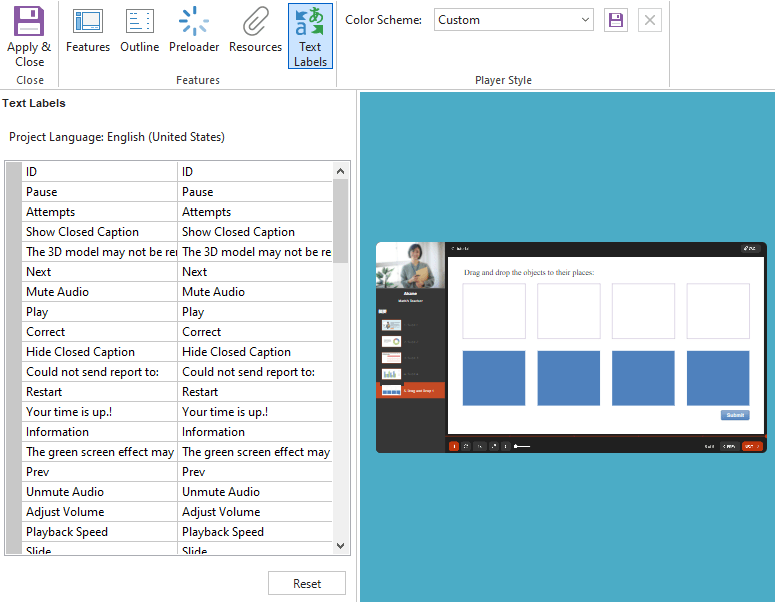
Task: Edit the second column Attempts label cell
Action: point(255,212)
